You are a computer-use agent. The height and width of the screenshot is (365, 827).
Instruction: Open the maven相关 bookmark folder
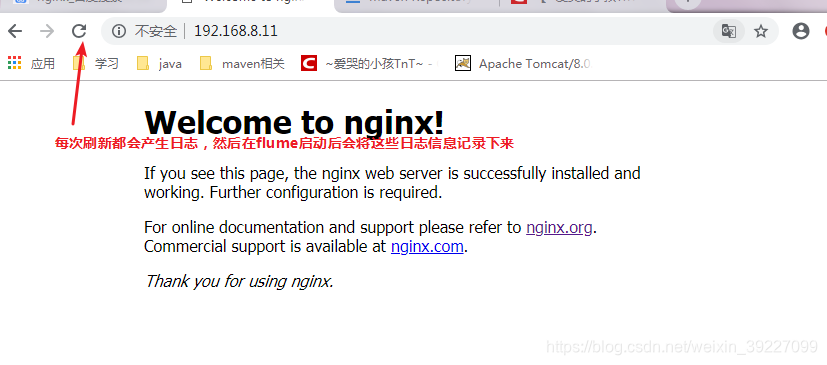[x=242, y=64]
